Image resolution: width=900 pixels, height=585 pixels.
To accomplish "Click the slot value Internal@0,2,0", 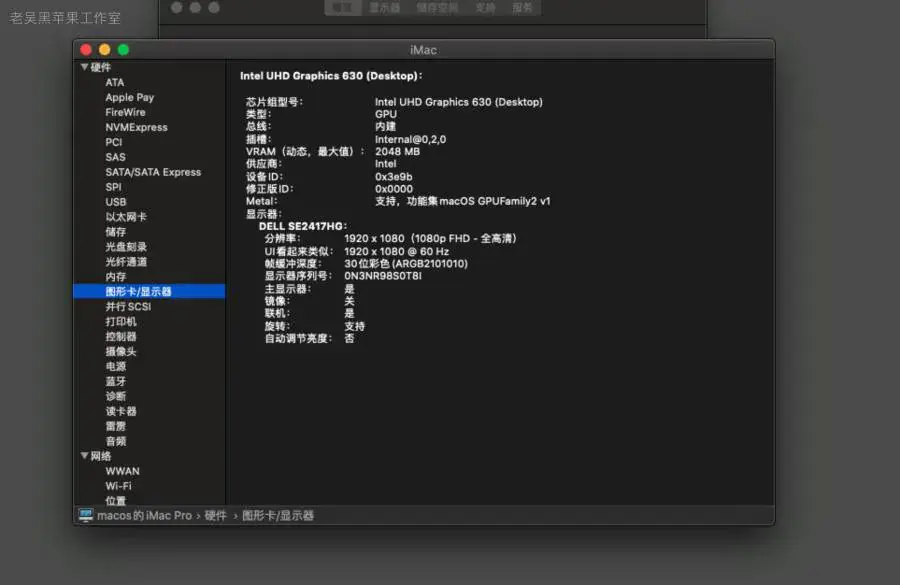I will [x=410, y=140].
